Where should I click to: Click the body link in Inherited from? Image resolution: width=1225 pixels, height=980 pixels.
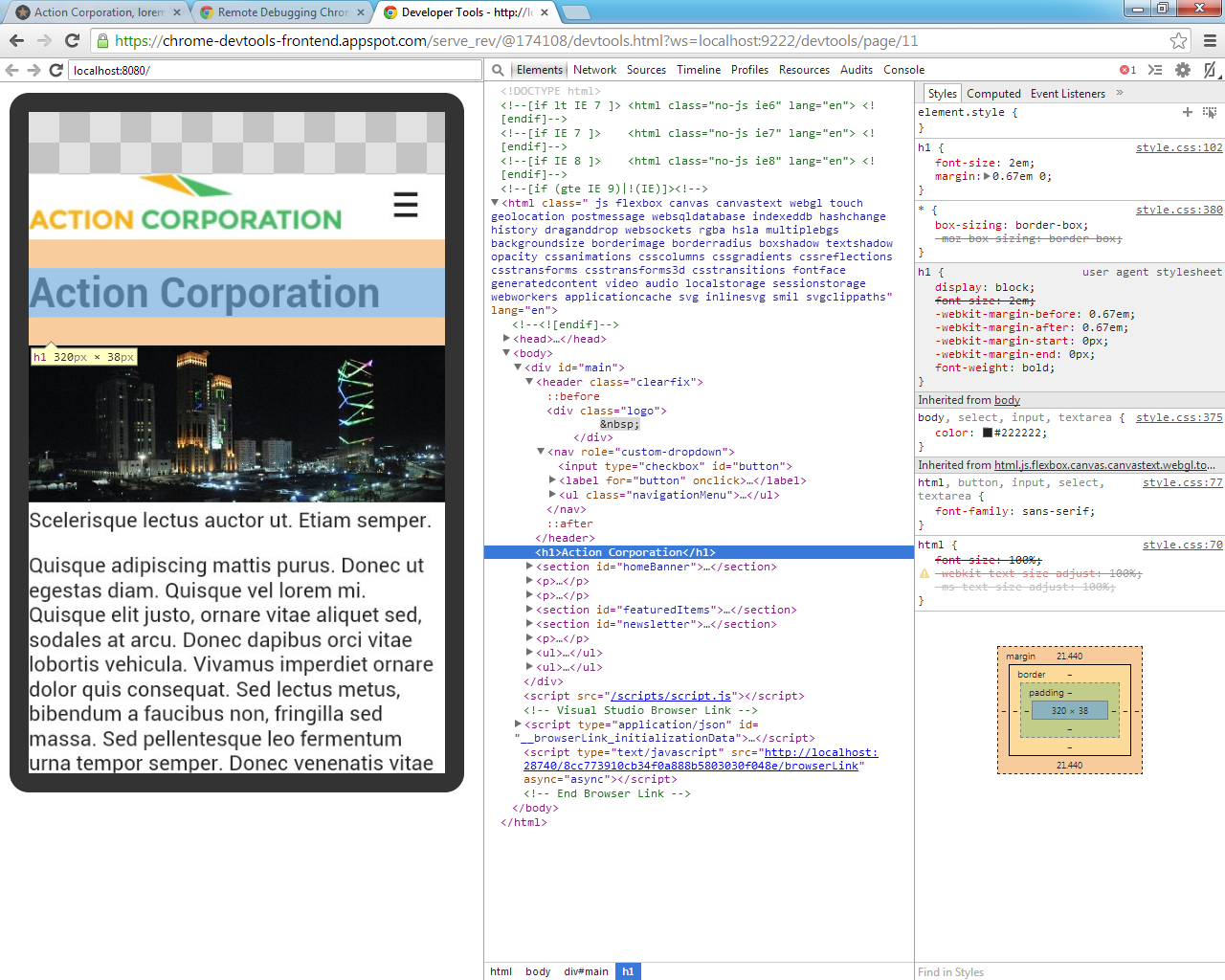coord(1007,400)
